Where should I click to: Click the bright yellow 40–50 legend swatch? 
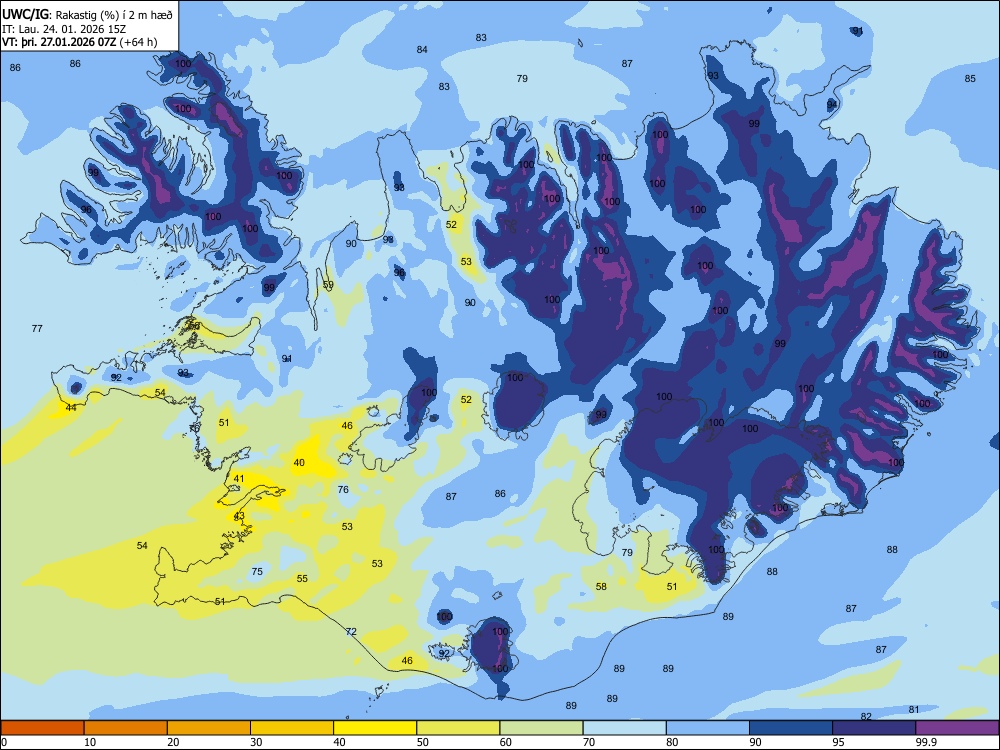coord(375,728)
